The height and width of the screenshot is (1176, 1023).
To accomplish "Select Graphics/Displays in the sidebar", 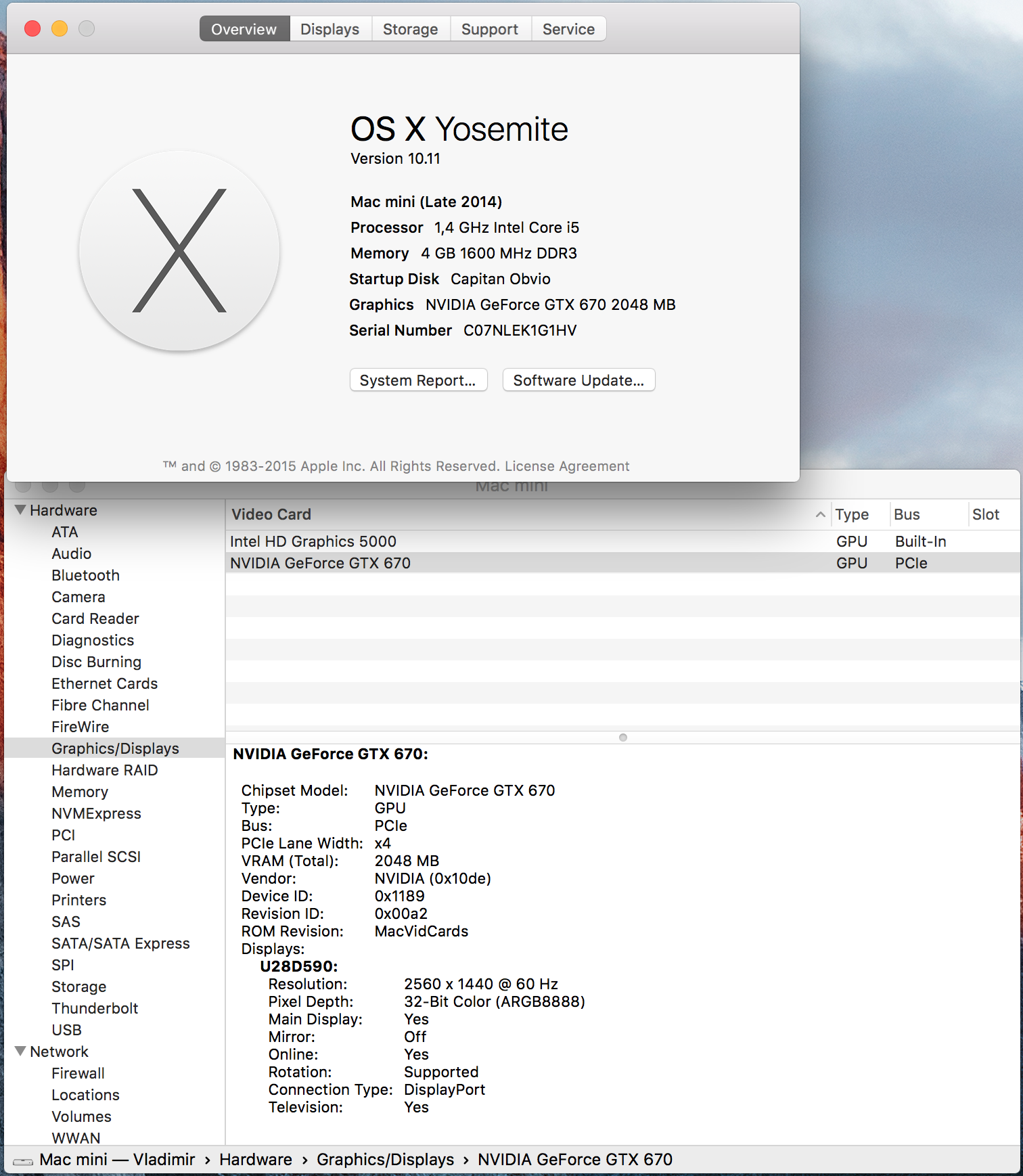I will pos(115,748).
